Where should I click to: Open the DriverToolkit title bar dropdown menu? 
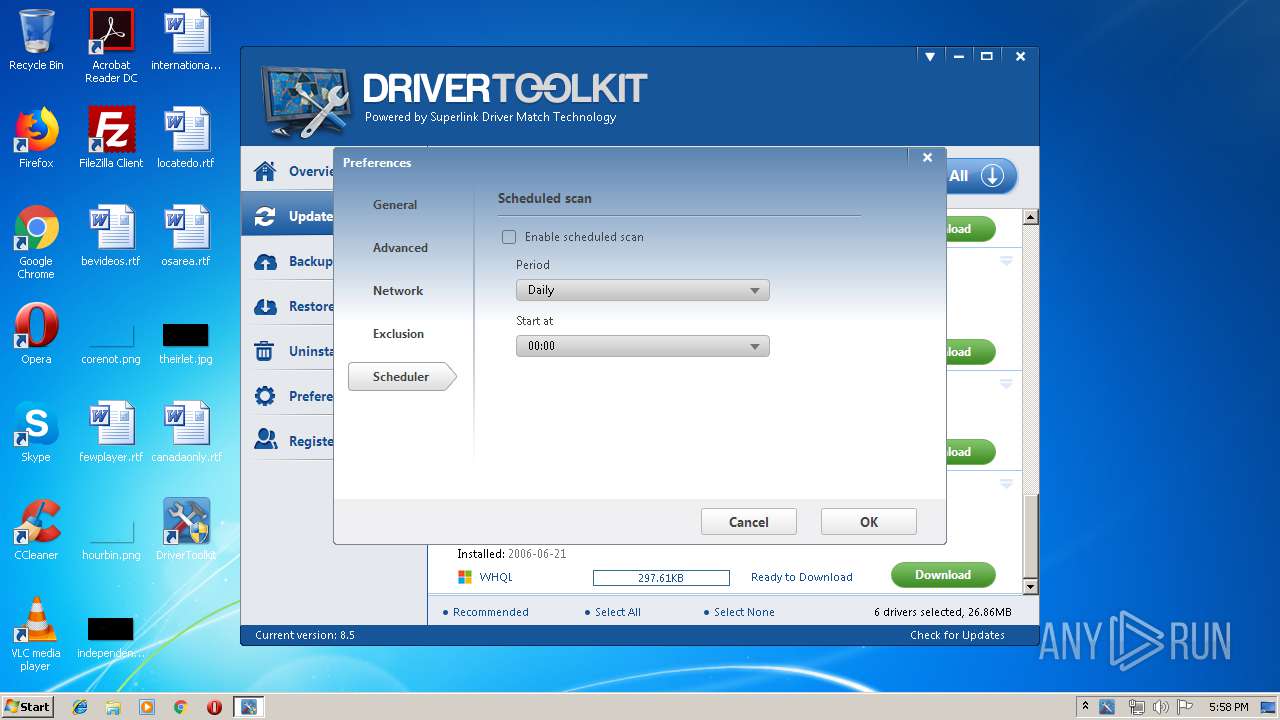(x=930, y=57)
